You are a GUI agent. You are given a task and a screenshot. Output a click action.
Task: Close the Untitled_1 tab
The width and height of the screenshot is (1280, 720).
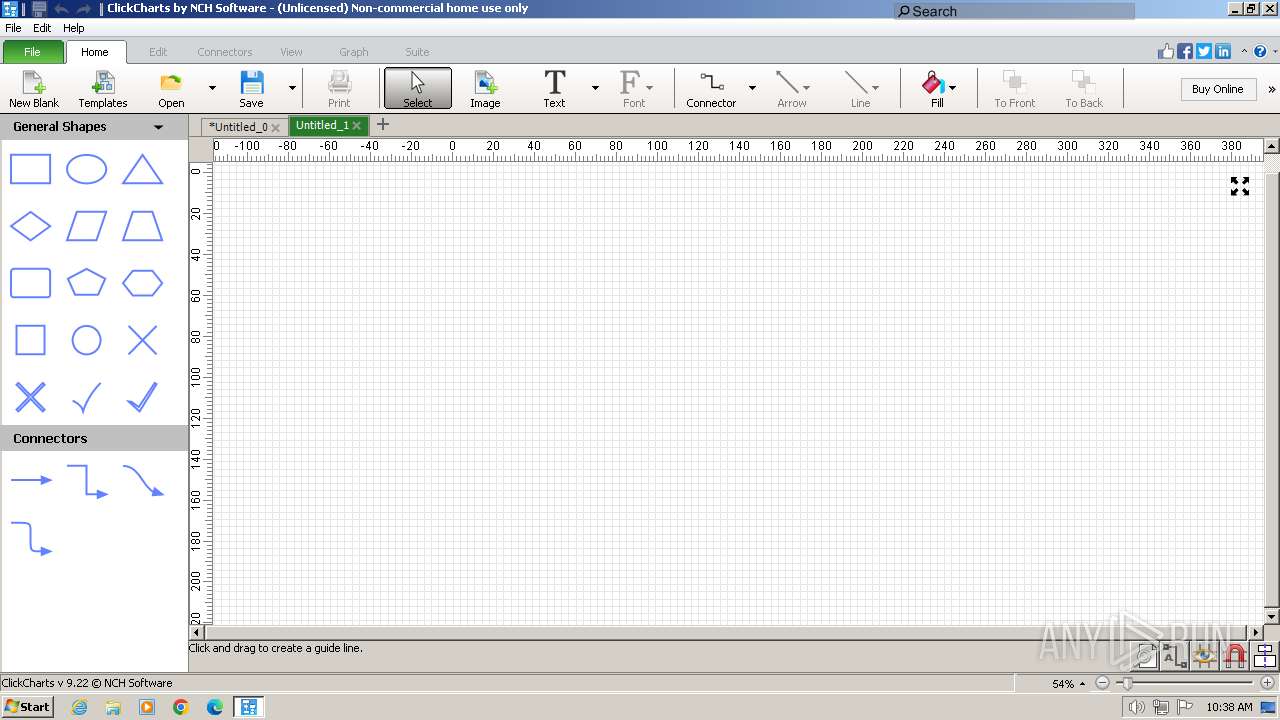(x=356, y=126)
